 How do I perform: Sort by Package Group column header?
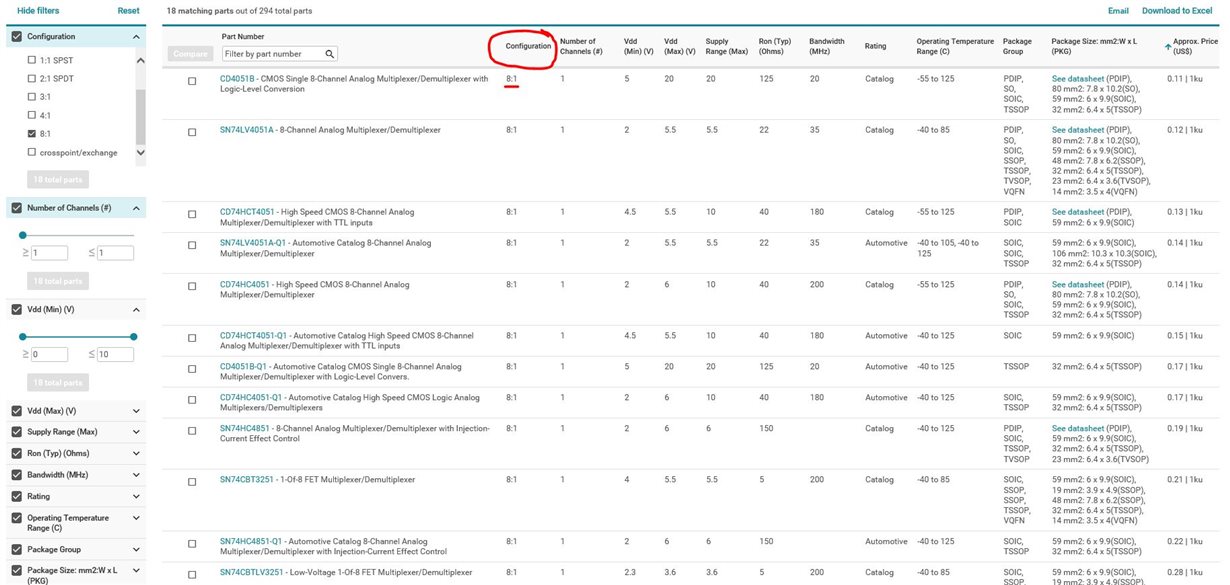click(1017, 46)
